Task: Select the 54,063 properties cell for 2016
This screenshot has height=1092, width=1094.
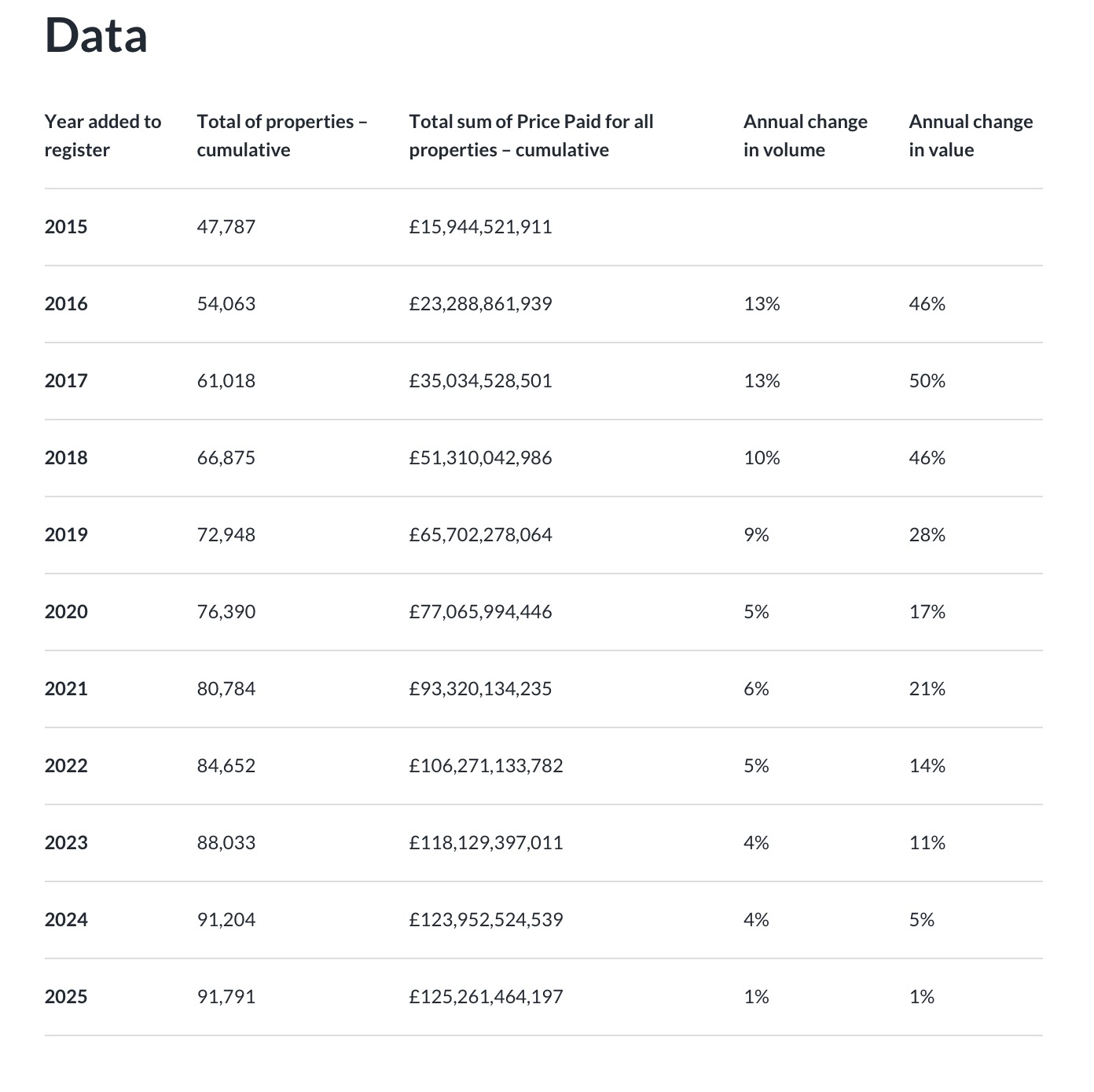Action: (226, 304)
